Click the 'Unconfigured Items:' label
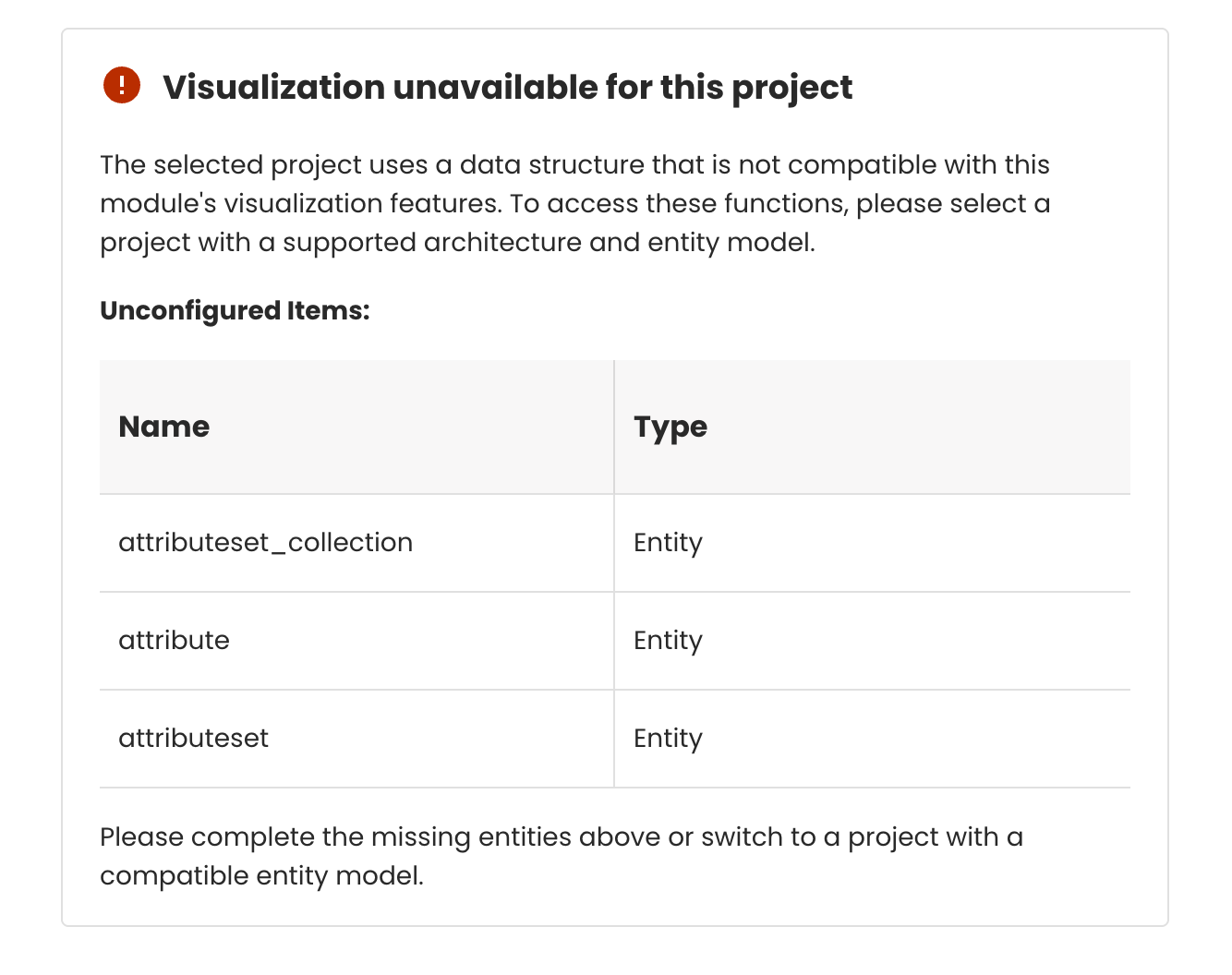The height and width of the screenshot is (975, 1232). point(235,311)
